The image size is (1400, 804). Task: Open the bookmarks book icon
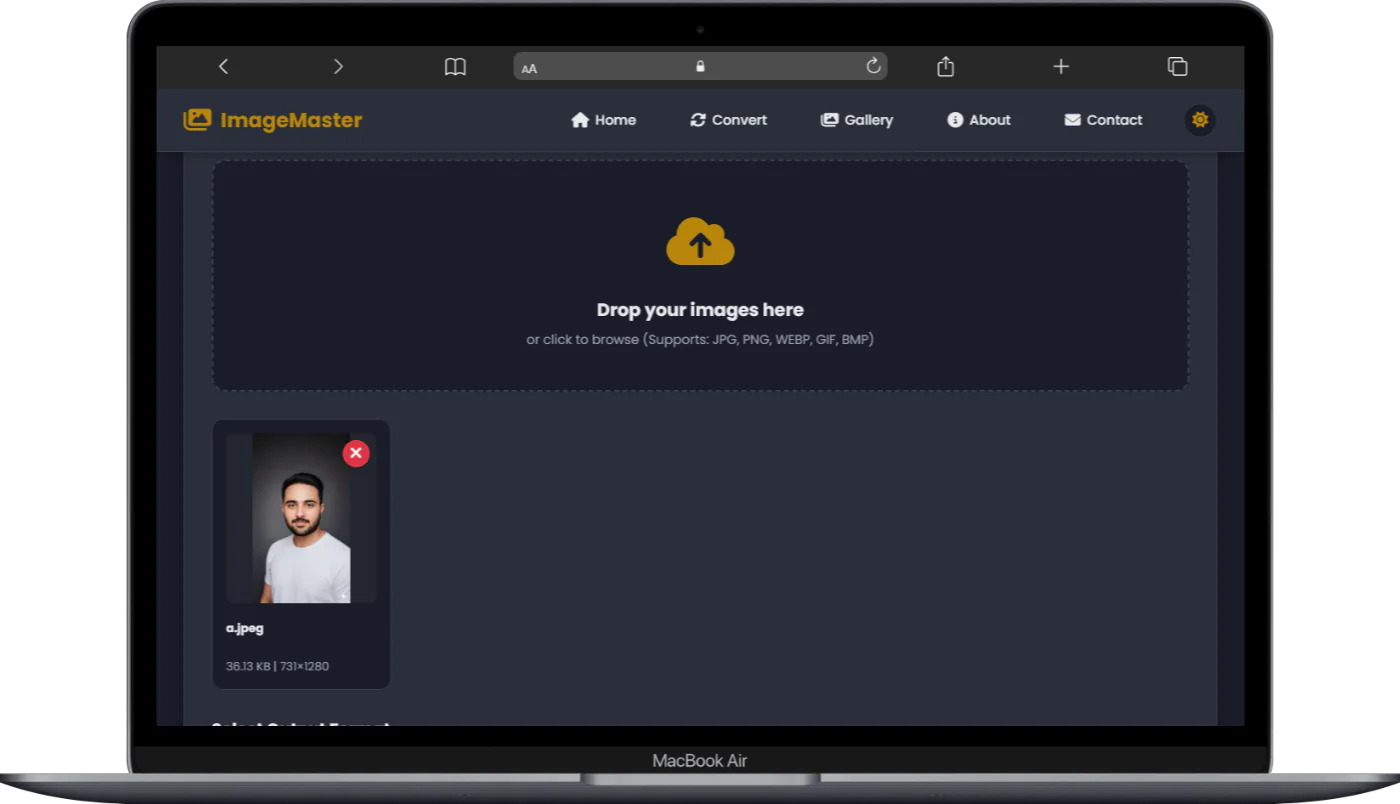pos(455,66)
